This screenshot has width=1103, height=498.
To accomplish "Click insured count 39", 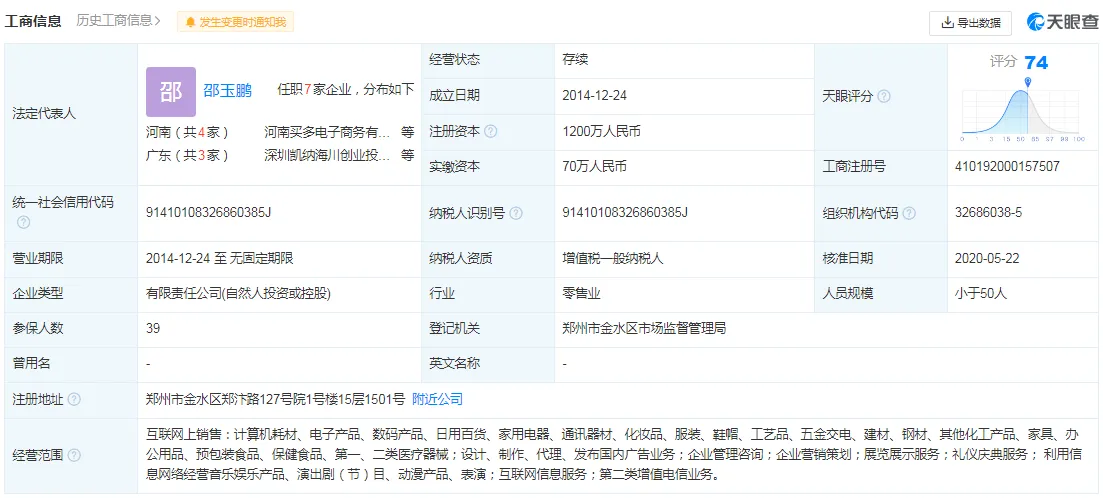I will pyautogui.click(x=153, y=328).
